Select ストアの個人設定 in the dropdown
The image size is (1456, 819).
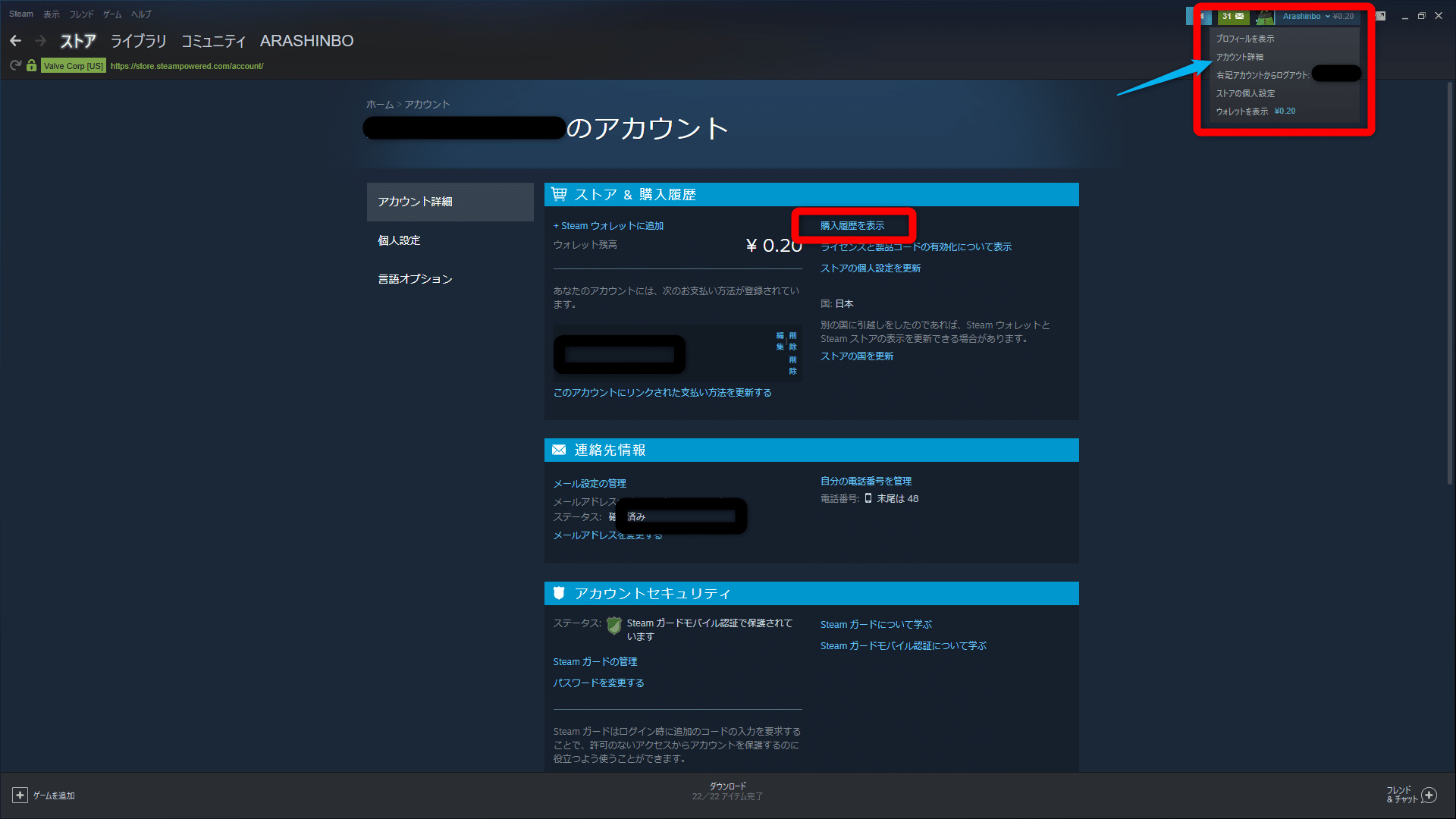[1246, 93]
